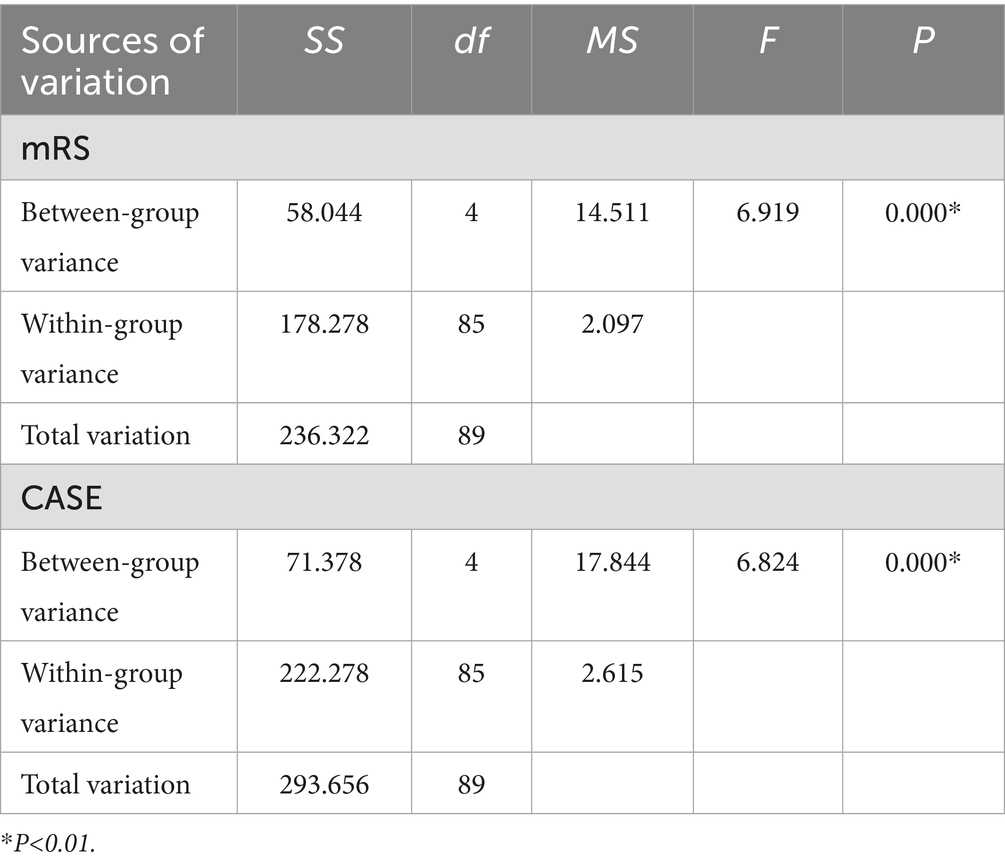Click the "Sources of variation" column header
The width and height of the screenshot is (1005, 868).
pos(112,60)
